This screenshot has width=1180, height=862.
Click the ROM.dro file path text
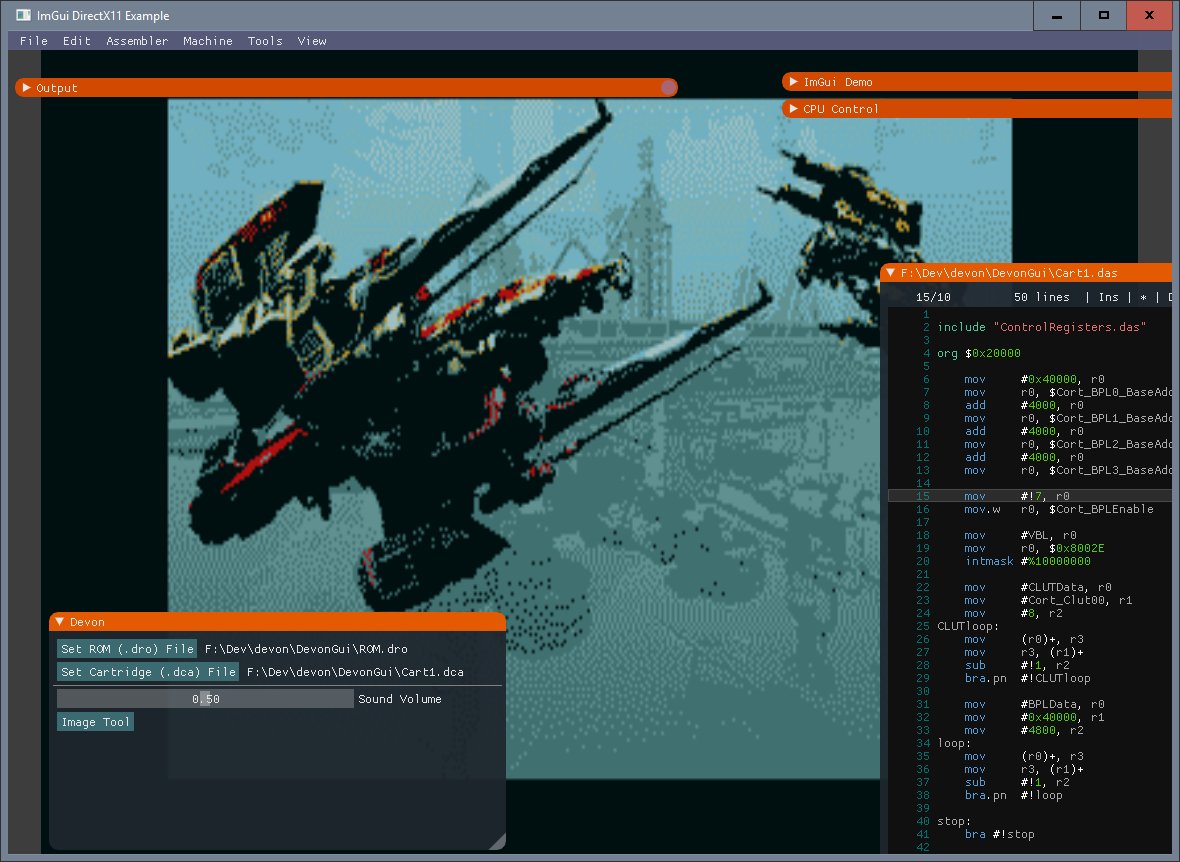click(306, 649)
